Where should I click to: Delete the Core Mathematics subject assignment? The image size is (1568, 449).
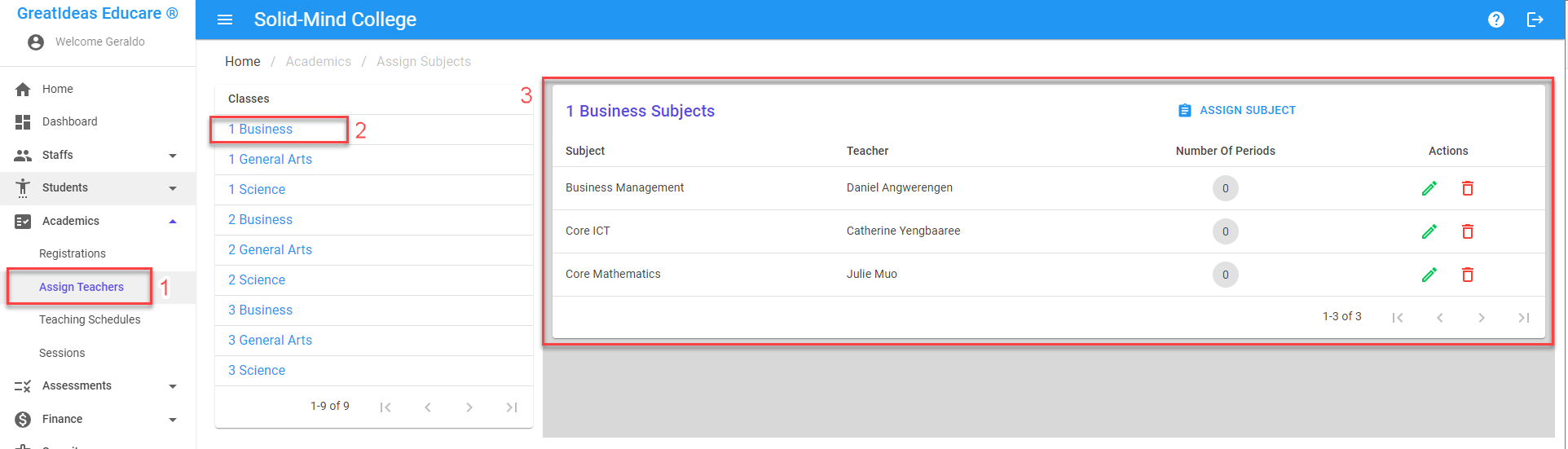pyautogui.click(x=1468, y=275)
